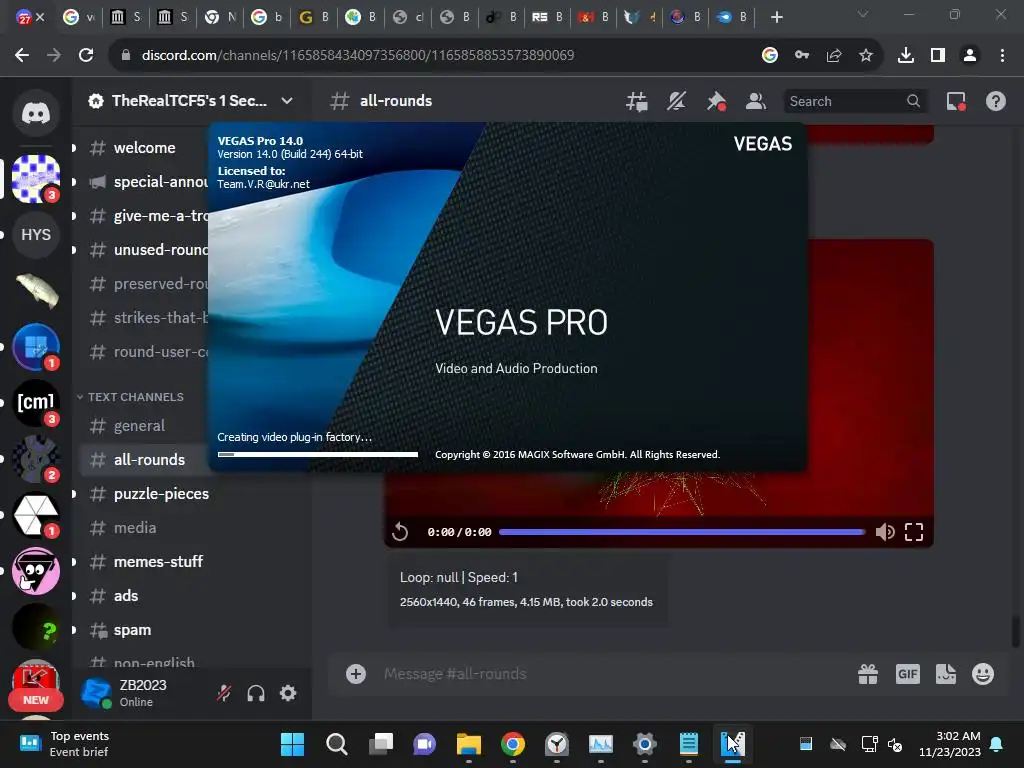Click the ZB2023 user profile area
Viewport: 1024px width, 768px height.
point(144,693)
